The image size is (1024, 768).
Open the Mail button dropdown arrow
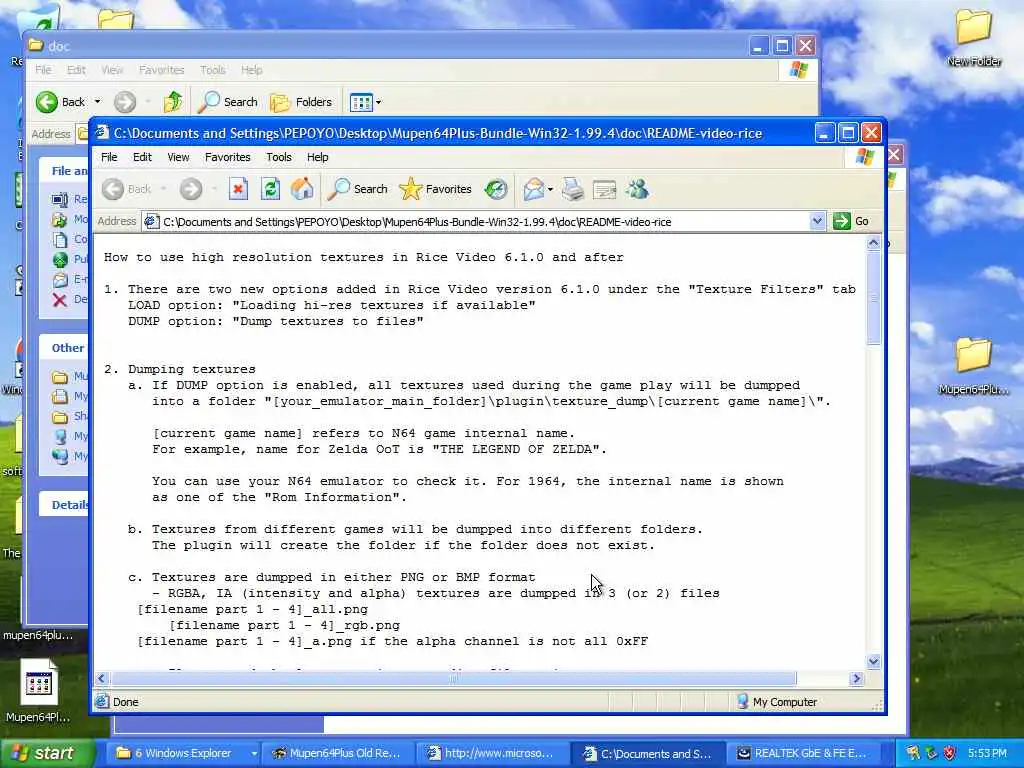coord(551,189)
